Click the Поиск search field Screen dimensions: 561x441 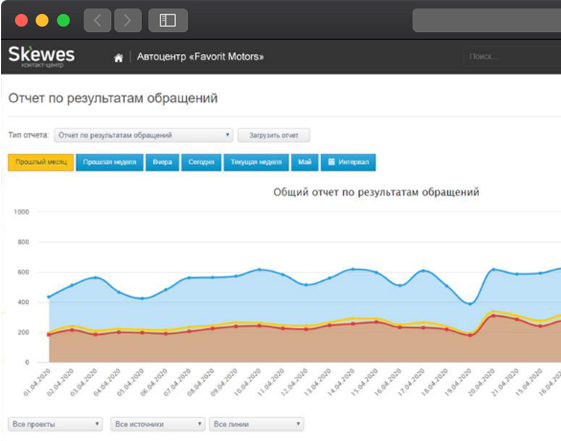tap(512, 57)
